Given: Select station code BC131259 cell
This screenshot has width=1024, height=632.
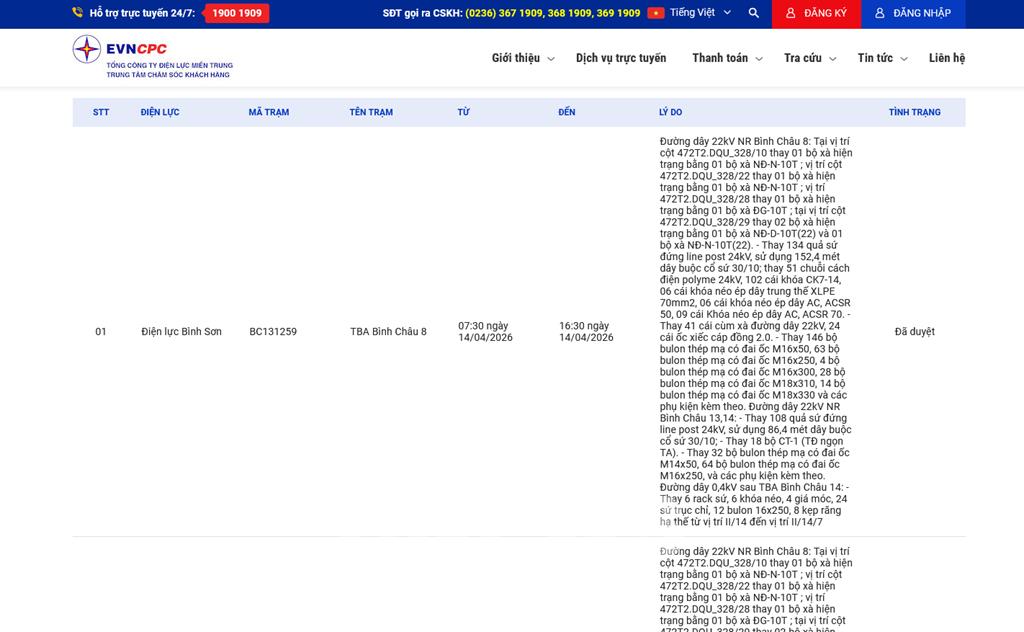Looking at the screenshot, I should (x=273, y=332).
